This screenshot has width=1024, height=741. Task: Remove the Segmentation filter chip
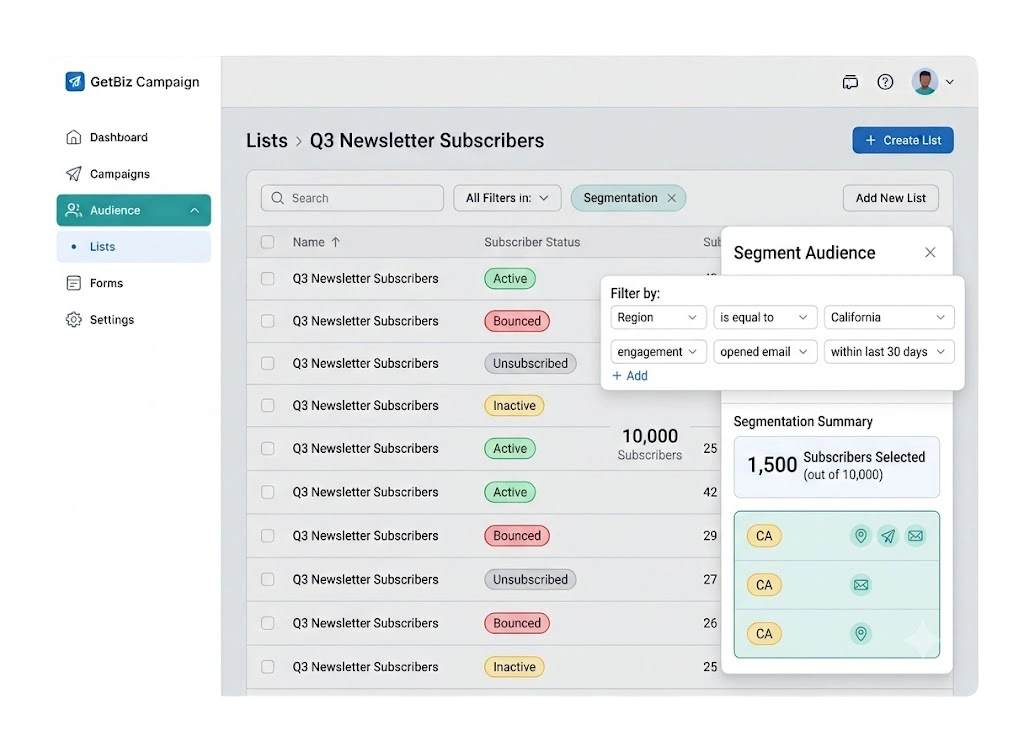(x=671, y=198)
